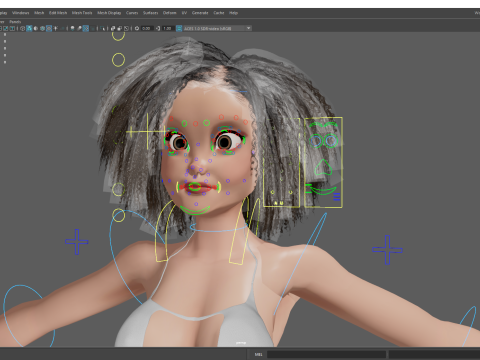Enable motion blur in viewport
The image size is (480, 360).
(x=79, y=28)
